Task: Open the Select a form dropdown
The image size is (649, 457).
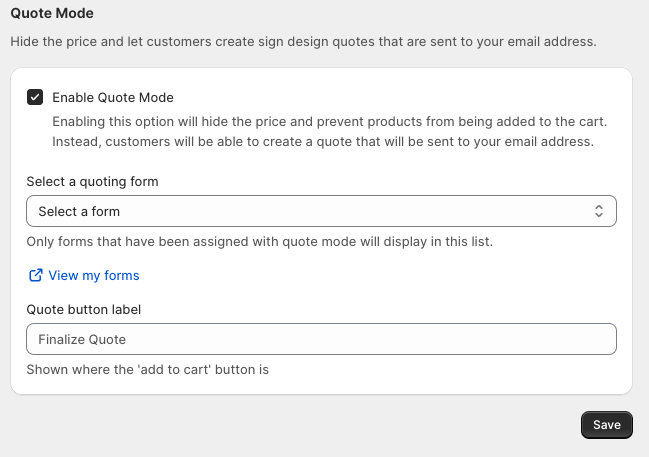Action: [321, 211]
